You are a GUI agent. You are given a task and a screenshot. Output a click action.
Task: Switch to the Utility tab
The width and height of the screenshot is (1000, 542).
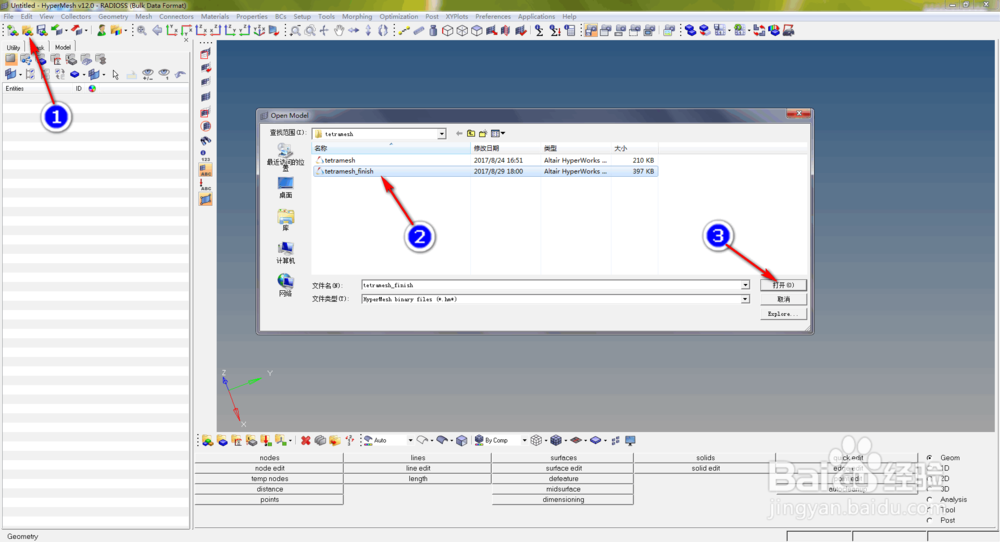(13, 47)
